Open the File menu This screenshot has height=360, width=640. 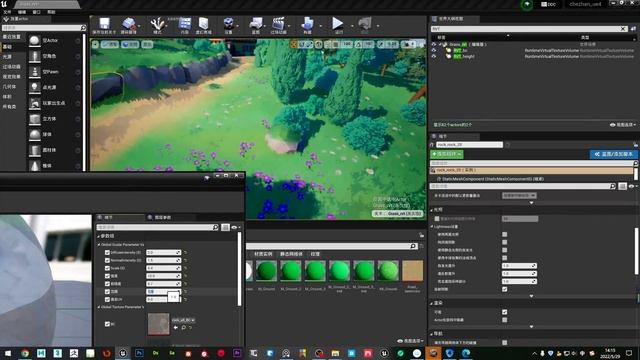pos(7,12)
